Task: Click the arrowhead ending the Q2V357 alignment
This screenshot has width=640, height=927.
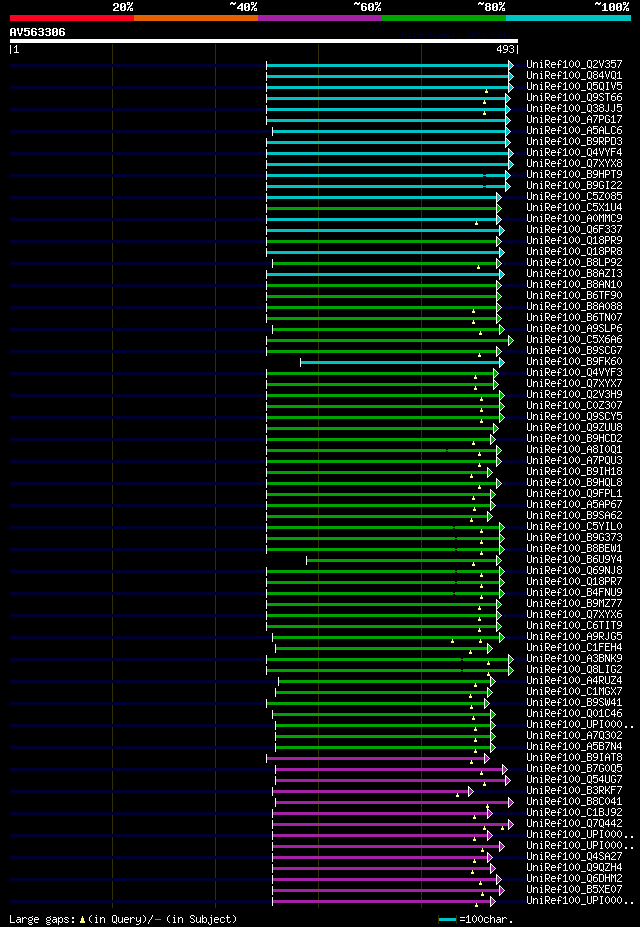Action: 511,66
